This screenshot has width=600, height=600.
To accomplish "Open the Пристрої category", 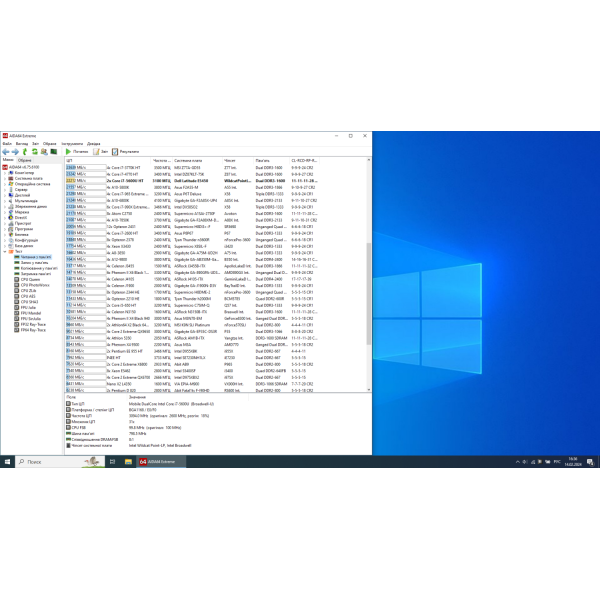I will (23, 223).
